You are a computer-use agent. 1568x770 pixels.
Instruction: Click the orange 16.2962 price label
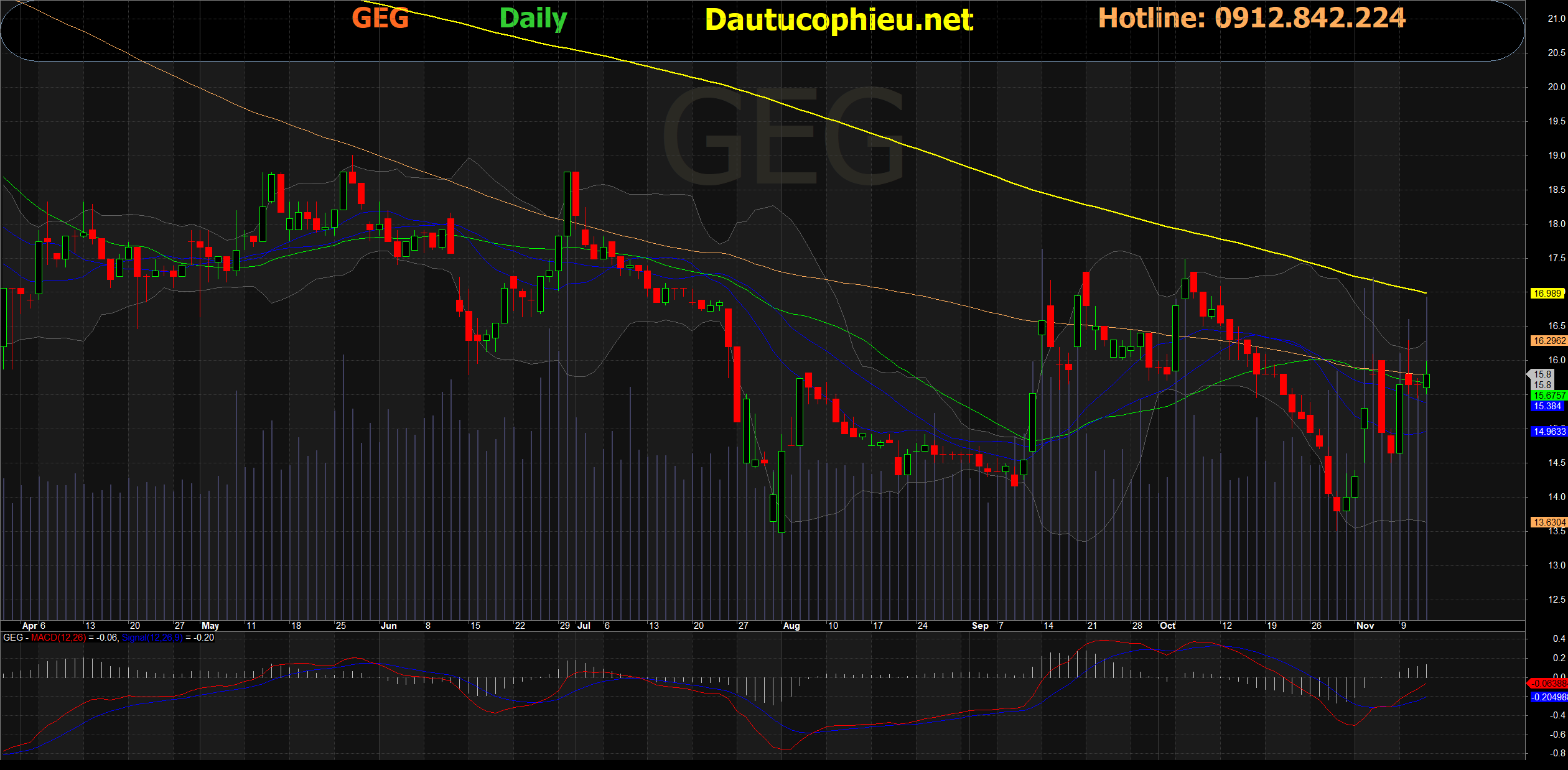(1549, 341)
